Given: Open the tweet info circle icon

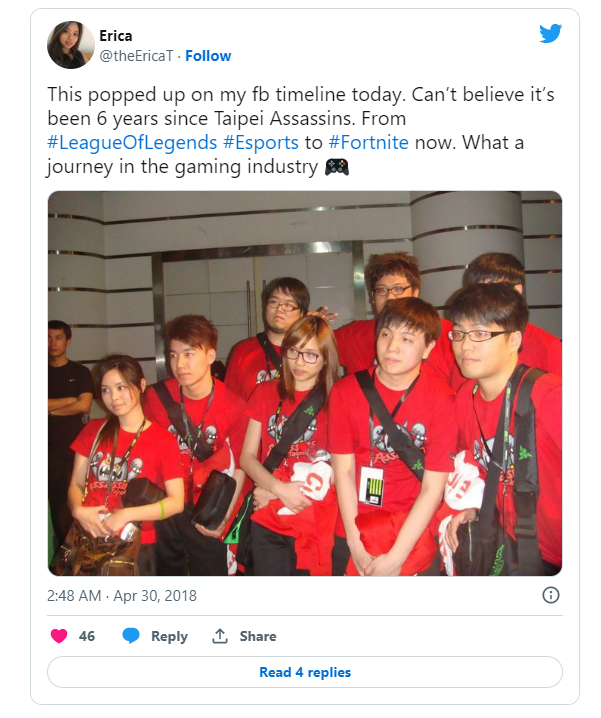Looking at the screenshot, I should 551,595.
